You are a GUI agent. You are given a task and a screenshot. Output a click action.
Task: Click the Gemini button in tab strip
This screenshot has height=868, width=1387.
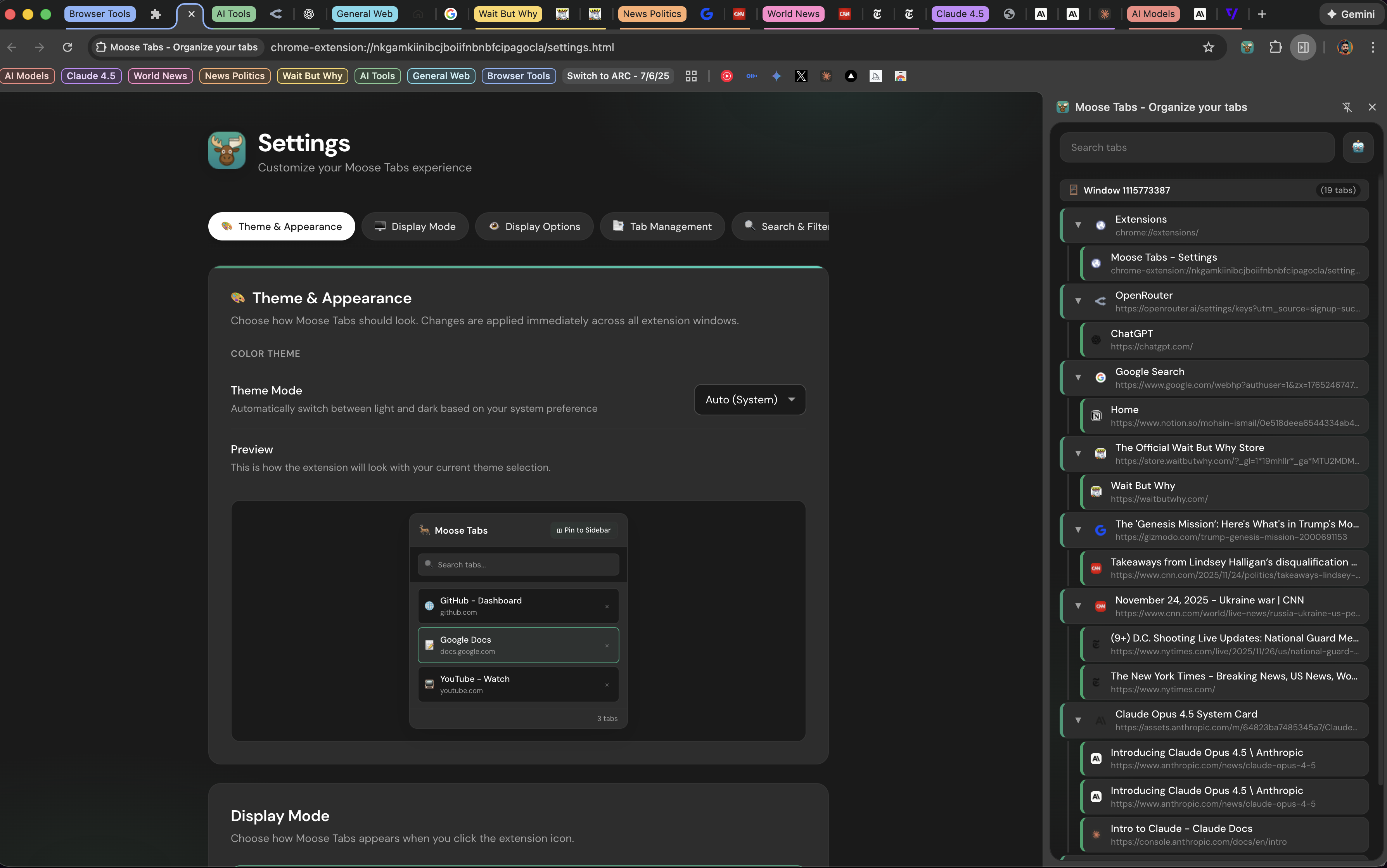pyautogui.click(x=1351, y=14)
